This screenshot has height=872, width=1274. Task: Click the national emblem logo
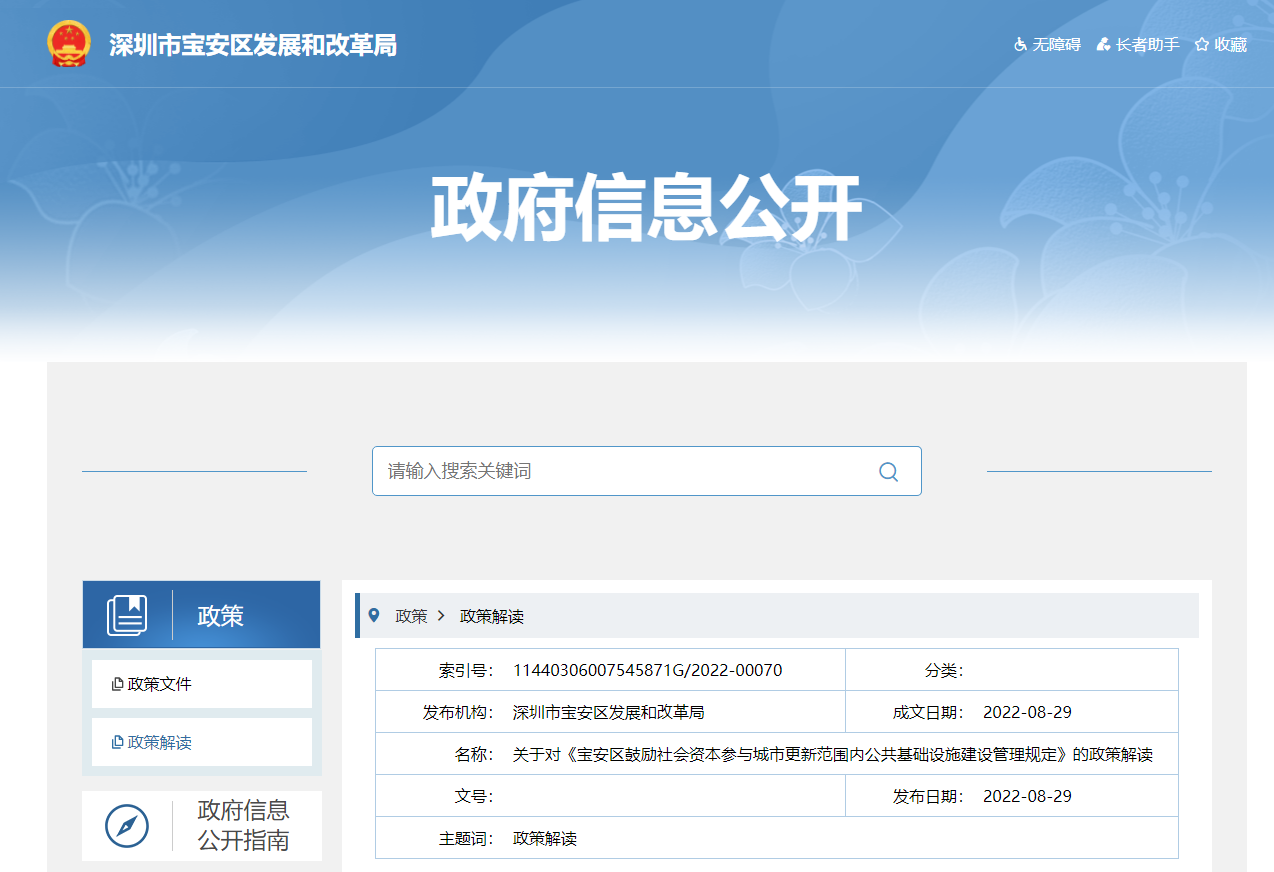tap(68, 44)
